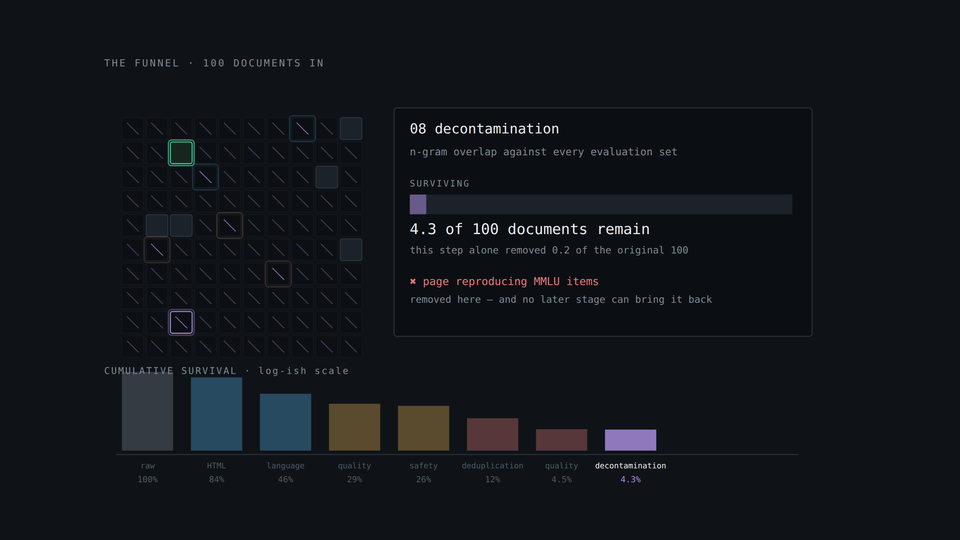This screenshot has width=960, height=540.
Task: Select the deduplication stage reddish bar
Action: point(492,435)
